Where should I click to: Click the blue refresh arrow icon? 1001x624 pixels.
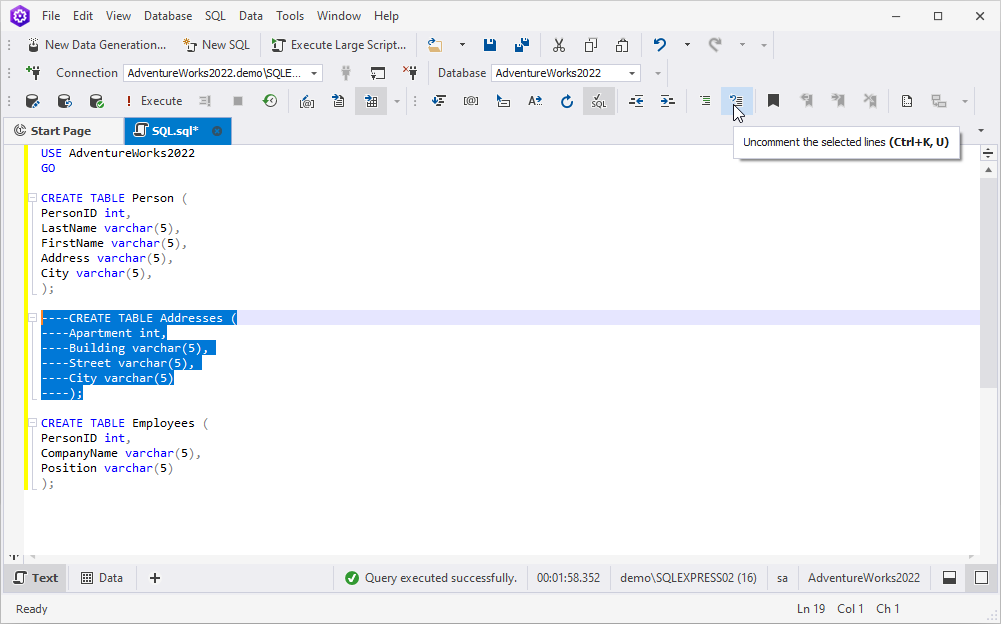tap(567, 101)
